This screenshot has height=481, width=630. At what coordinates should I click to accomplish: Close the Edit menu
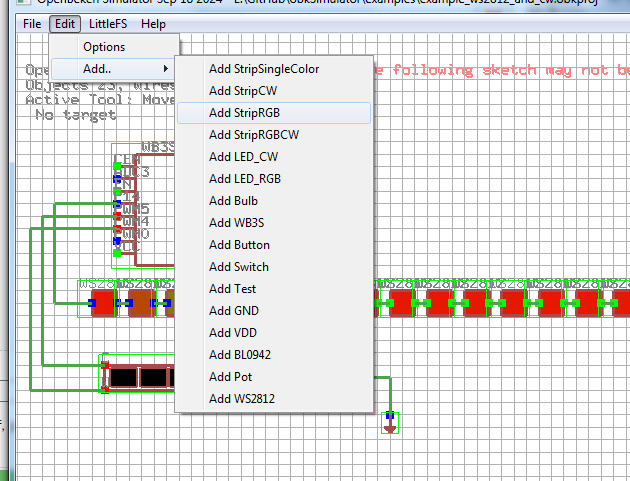point(65,24)
